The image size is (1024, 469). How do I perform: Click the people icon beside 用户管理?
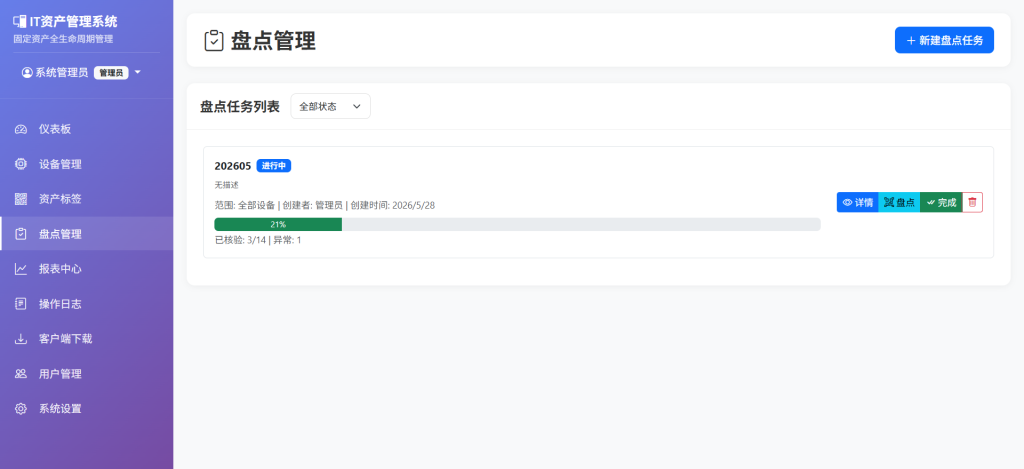(21, 374)
